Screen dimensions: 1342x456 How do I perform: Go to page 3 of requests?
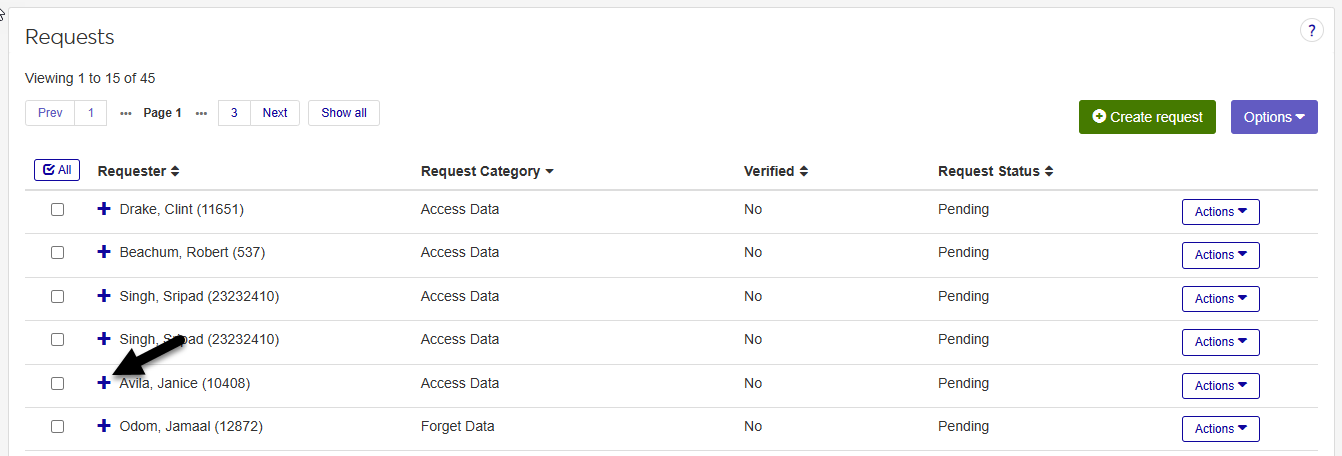point(234,113)
